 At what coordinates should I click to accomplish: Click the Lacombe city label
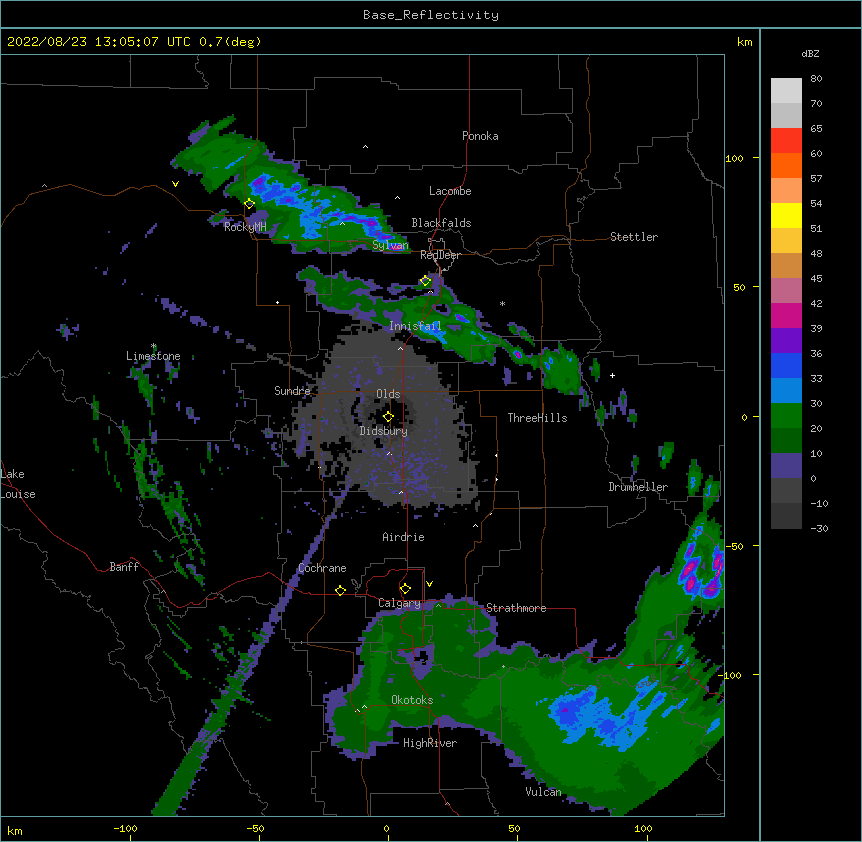(450, 191)
